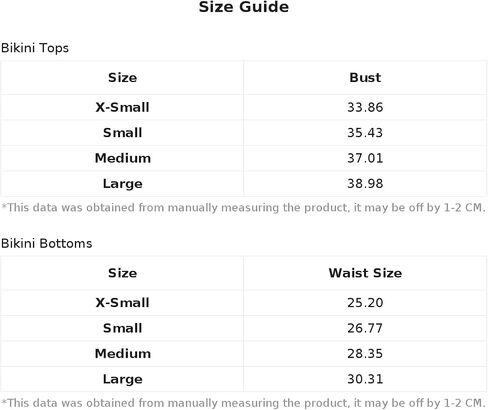The image size is (488, 410).
Task: Select Small row label under Bikini Tops
Action: [122, 133]
